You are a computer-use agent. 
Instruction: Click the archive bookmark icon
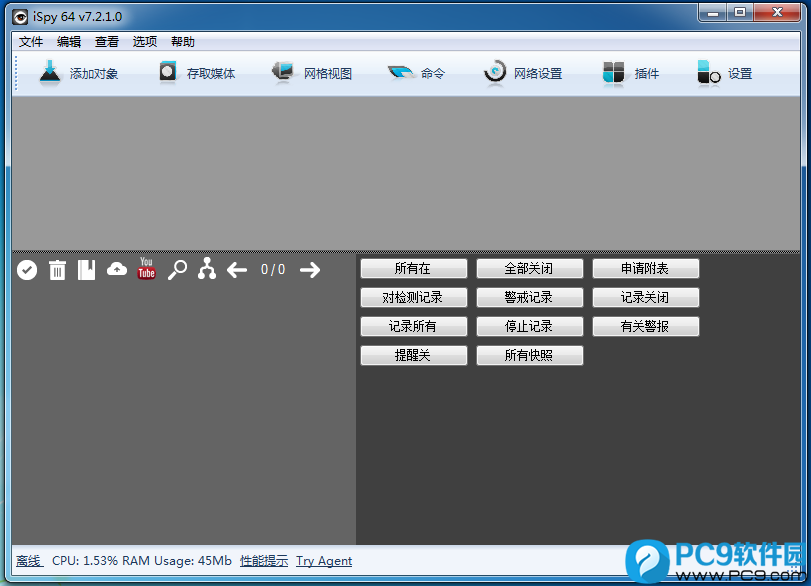(87, 270)
